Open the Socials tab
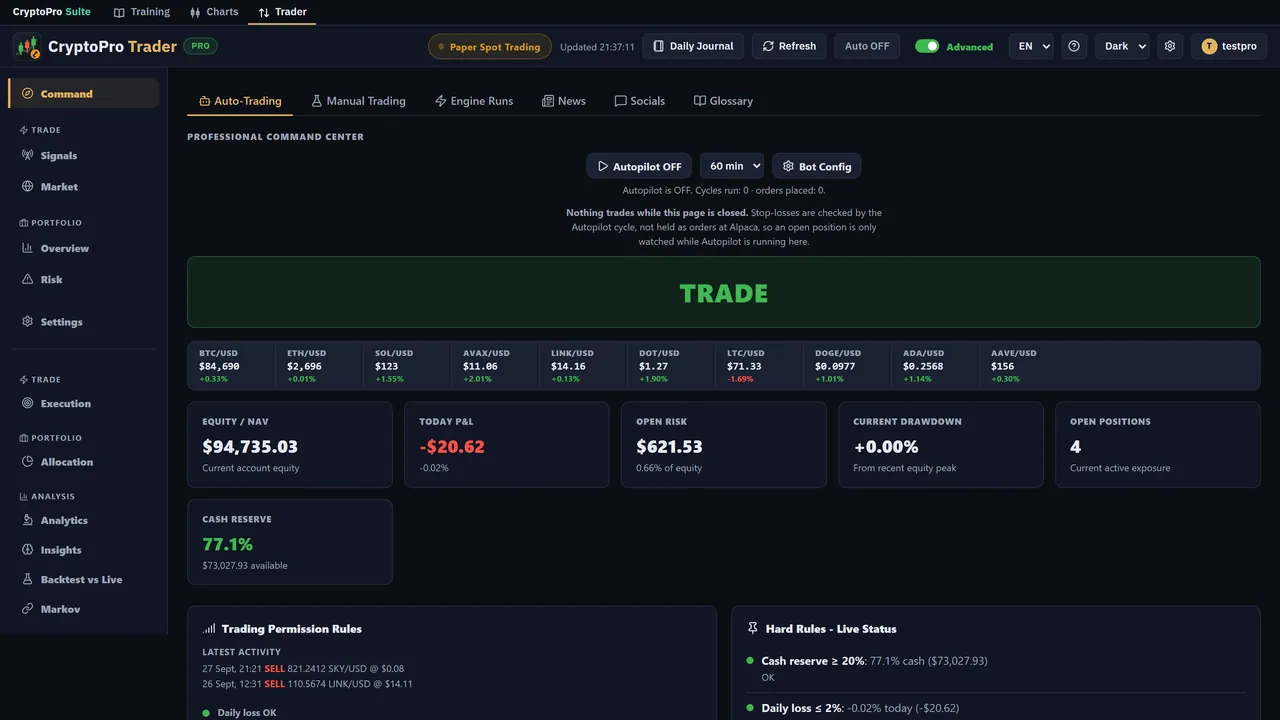The image size is (1280, 720). [640, 101]
